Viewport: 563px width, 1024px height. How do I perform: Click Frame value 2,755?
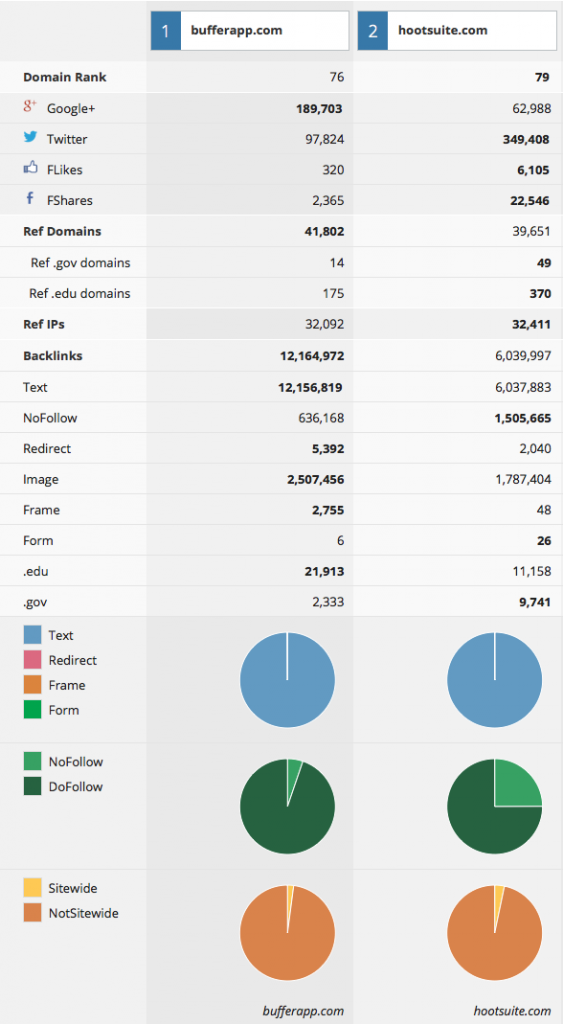click(330, 510)
